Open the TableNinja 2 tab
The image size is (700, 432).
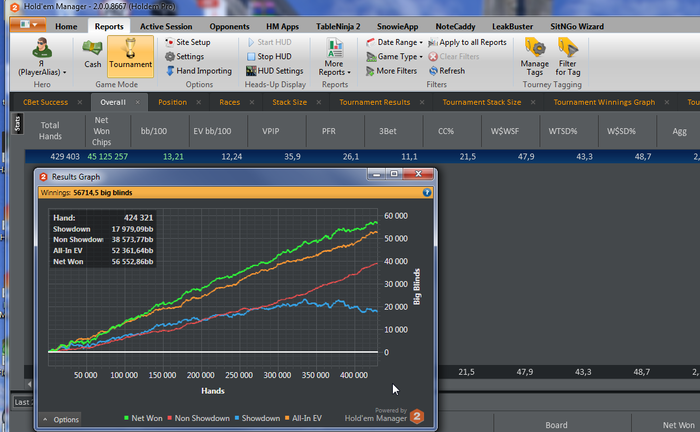(x=338, y=26)
